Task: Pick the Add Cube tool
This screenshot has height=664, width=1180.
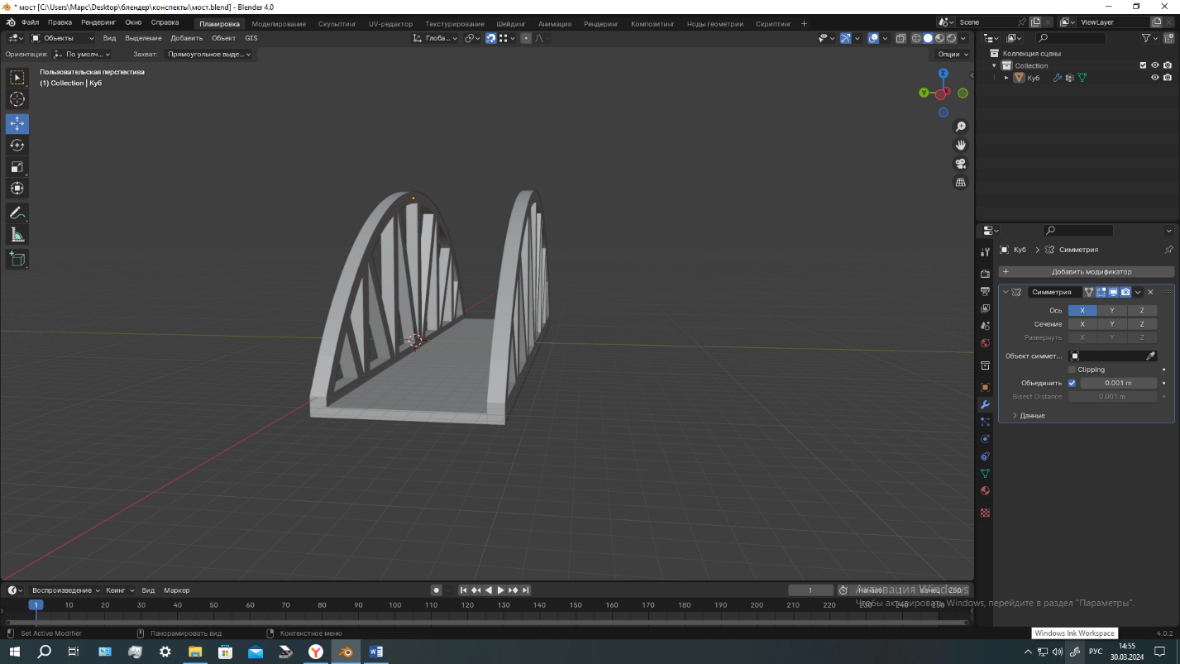Action: pyautogui.click(x=17, y=259)
